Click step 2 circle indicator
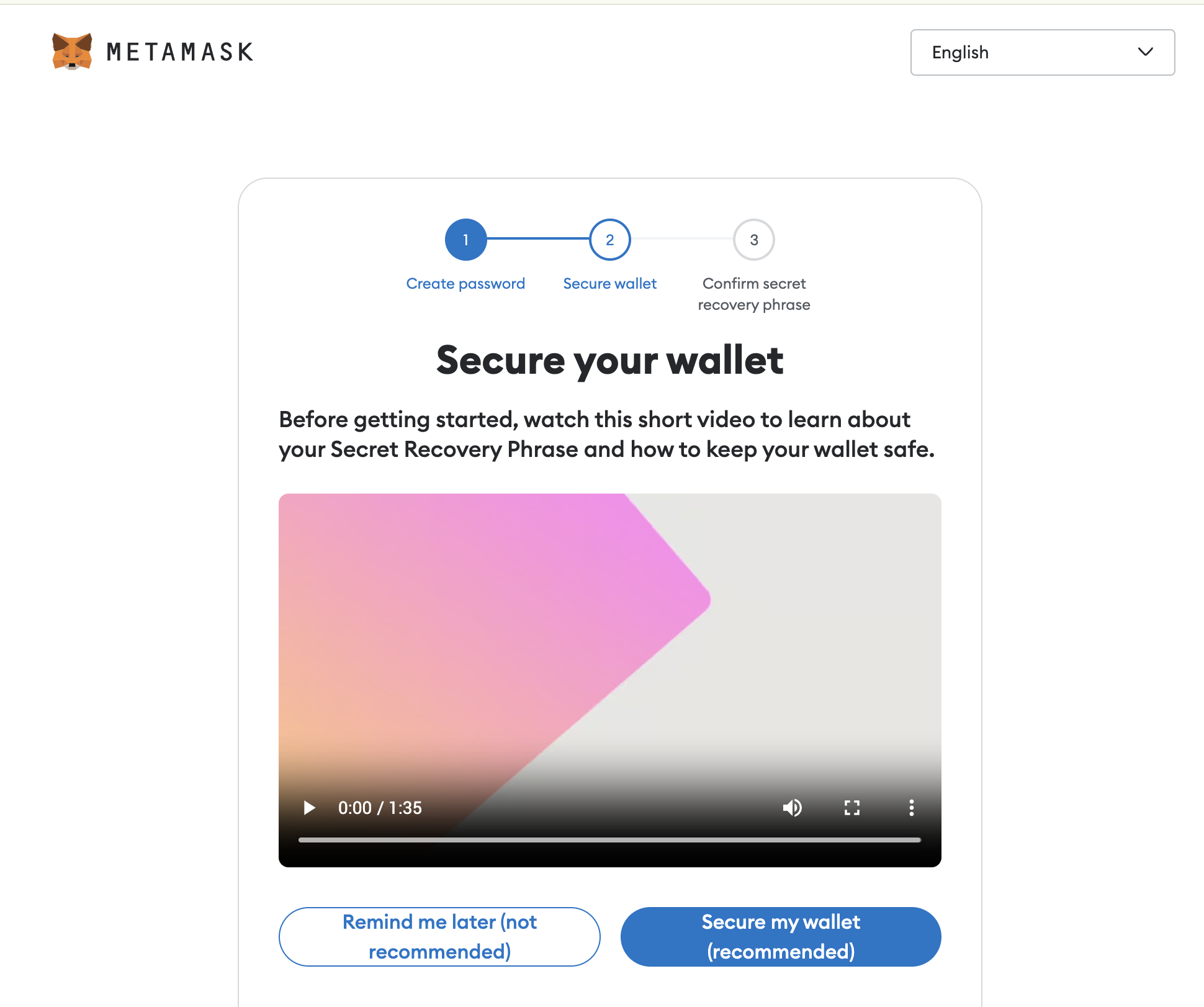Image resolution: width=1204 pixels, height=1007 pixels. tap(609, 240)
